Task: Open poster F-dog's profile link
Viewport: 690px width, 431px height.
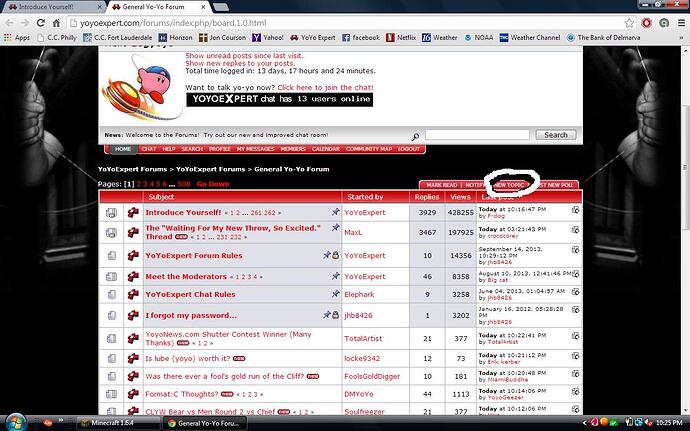Action: 496,216
